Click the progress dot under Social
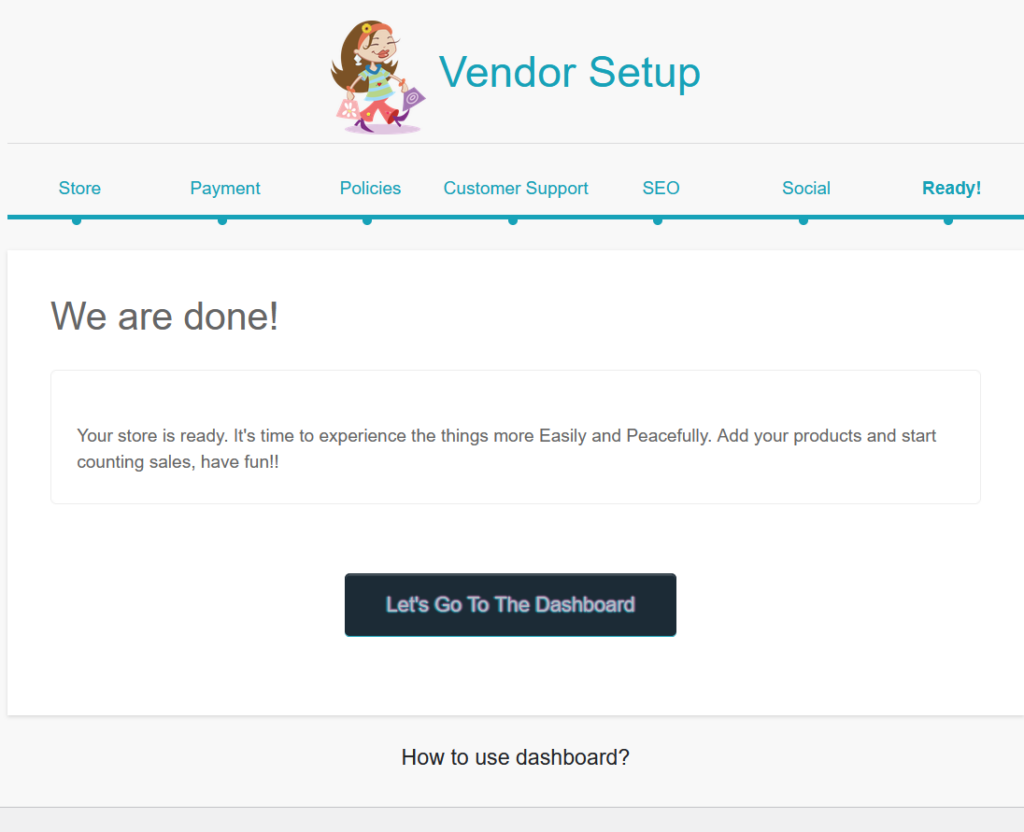The height and width of the screenshot is (832, 1024). tap(803, 220)
